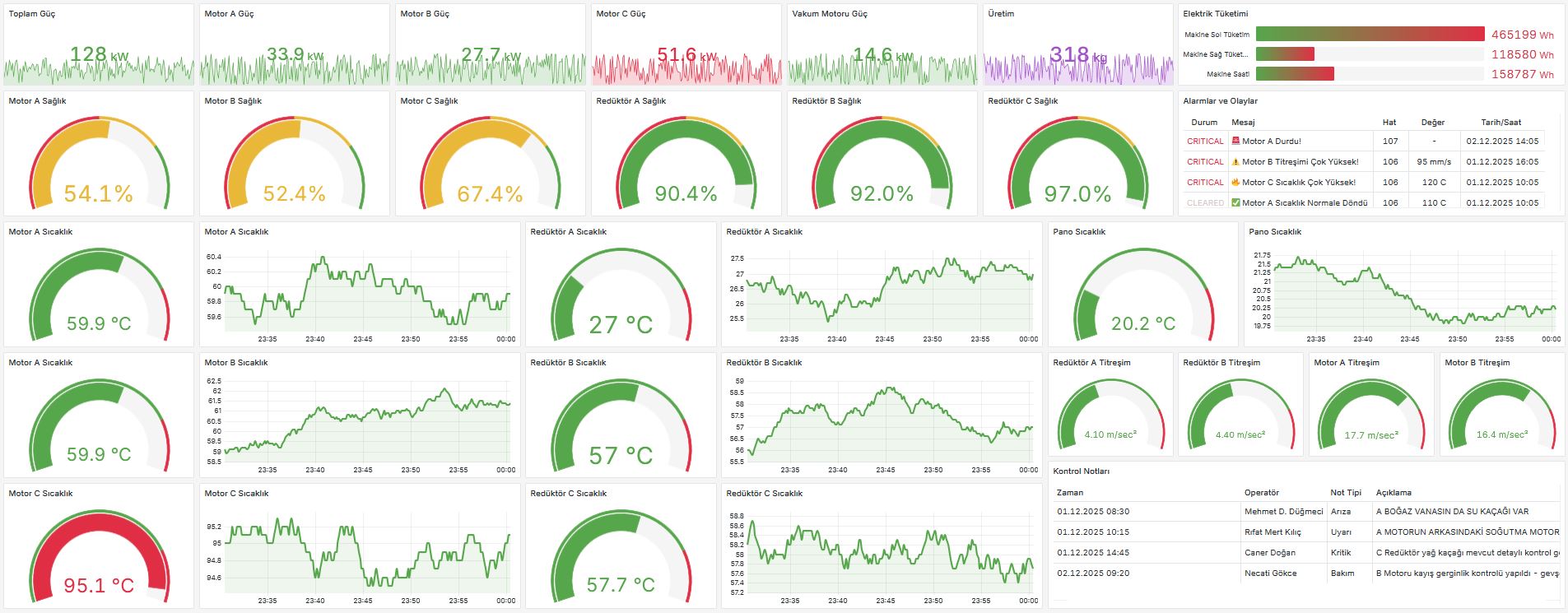The width and height of the screenshot is (1568, 613).
Task: Select the Toplam Güç 128 kW stat
Action: coord(99,55)
